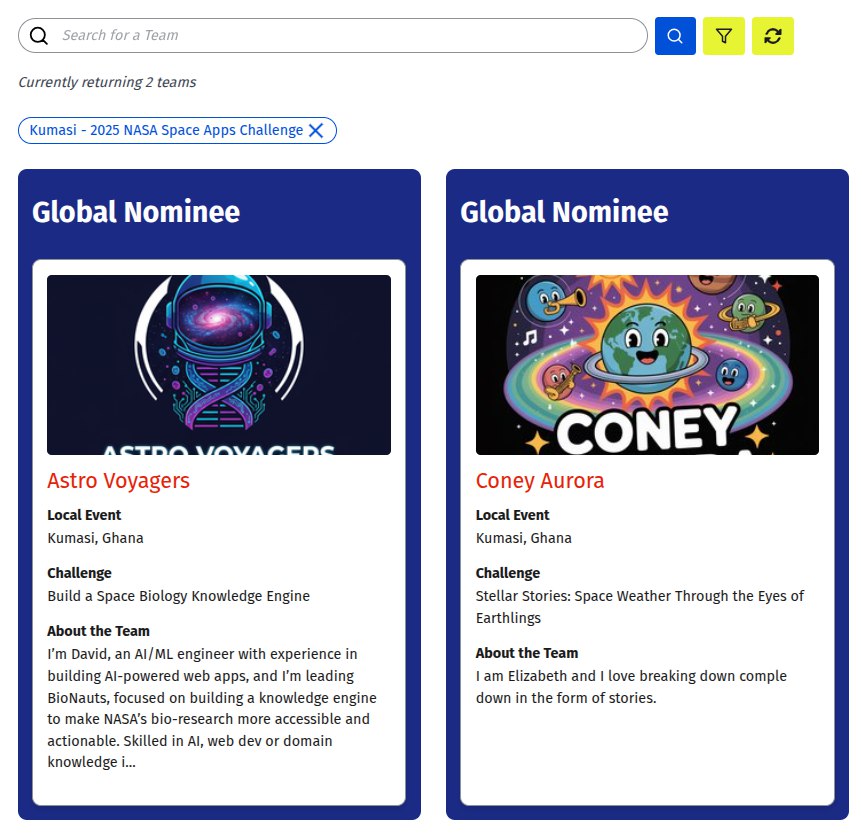Click 'Kumasi, Ghana' under Astro Voyagers
Viewport: 862px width, 836px height.
[95, 538]
